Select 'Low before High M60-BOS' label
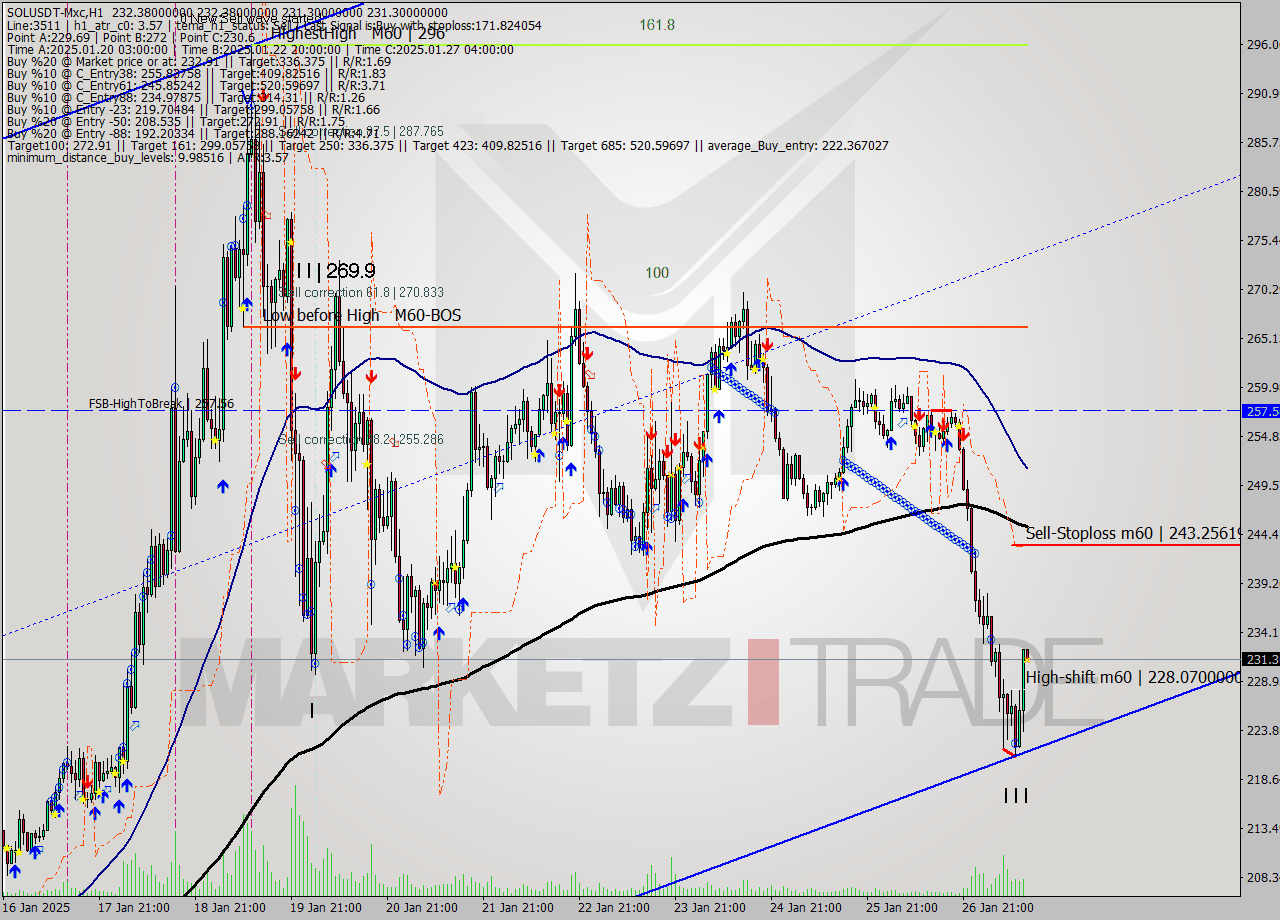 tap(362, 315)
